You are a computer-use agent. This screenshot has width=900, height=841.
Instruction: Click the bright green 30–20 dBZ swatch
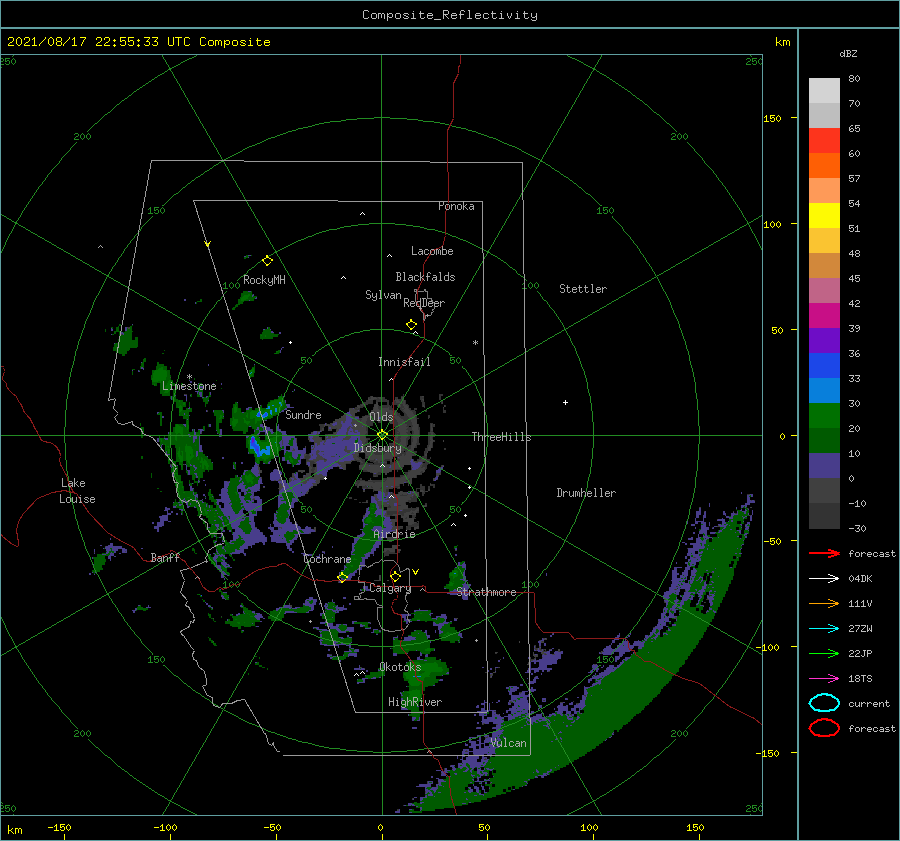[824, 416]
